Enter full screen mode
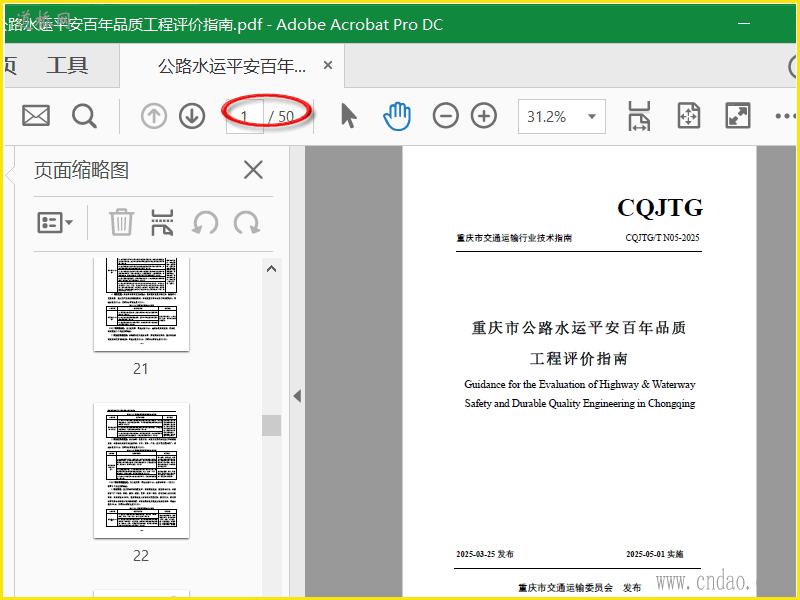 738,116
